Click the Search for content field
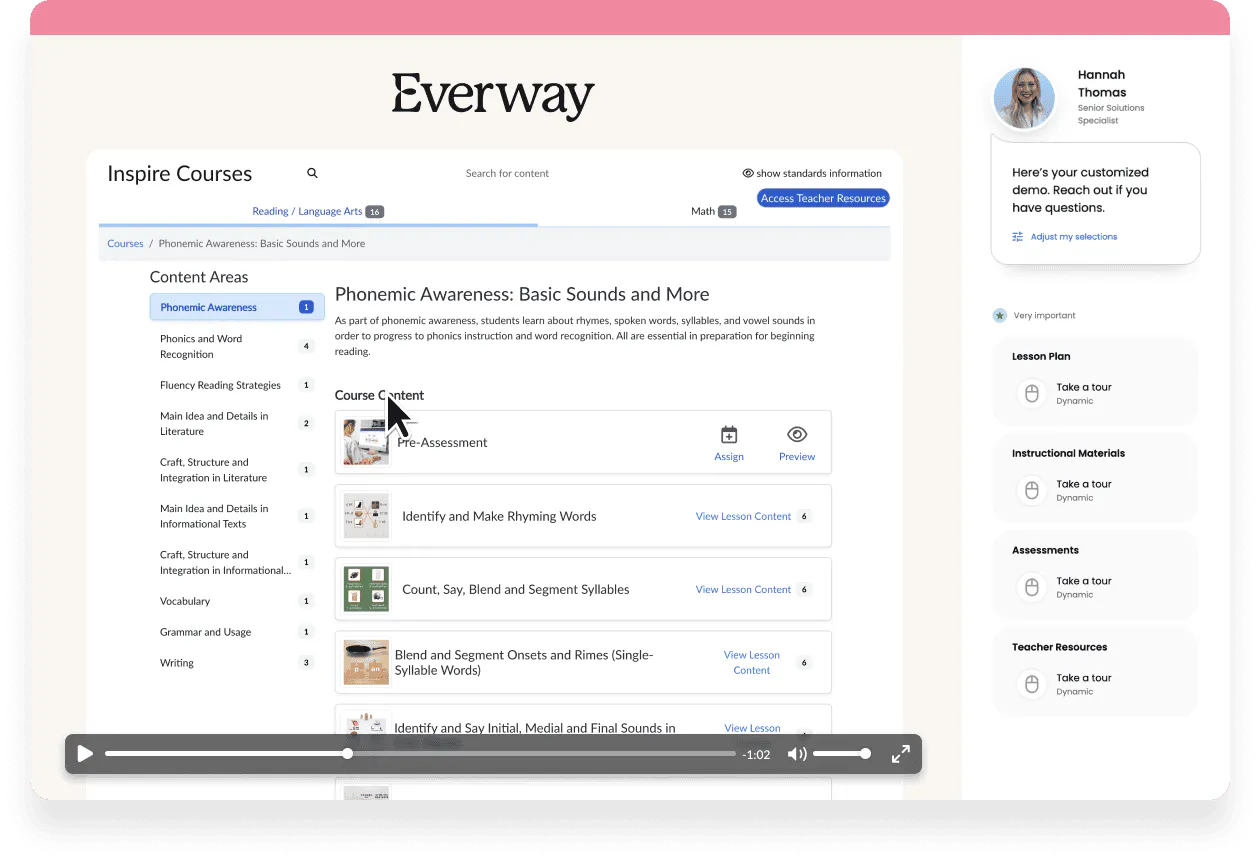 pyautogui.click(x=507, y=173)
